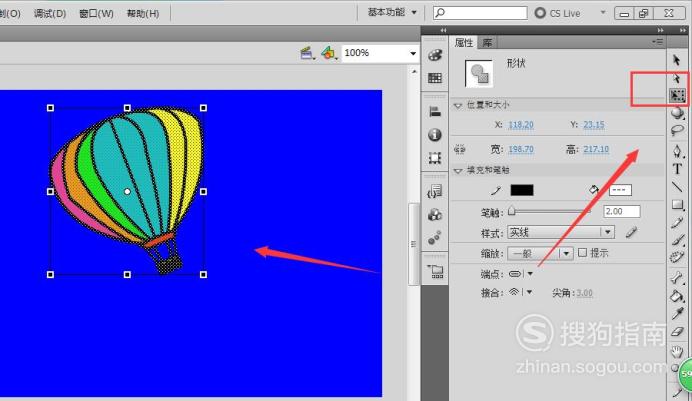Click the 尖角 miter value 3.00
Screen dimensions: 692x401
point(584,293)
